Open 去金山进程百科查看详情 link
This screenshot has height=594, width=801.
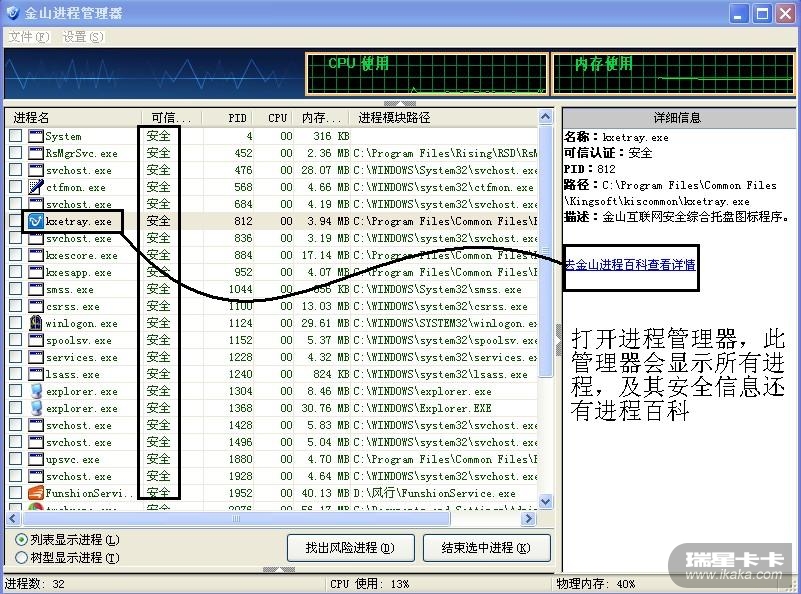(630, 265)
